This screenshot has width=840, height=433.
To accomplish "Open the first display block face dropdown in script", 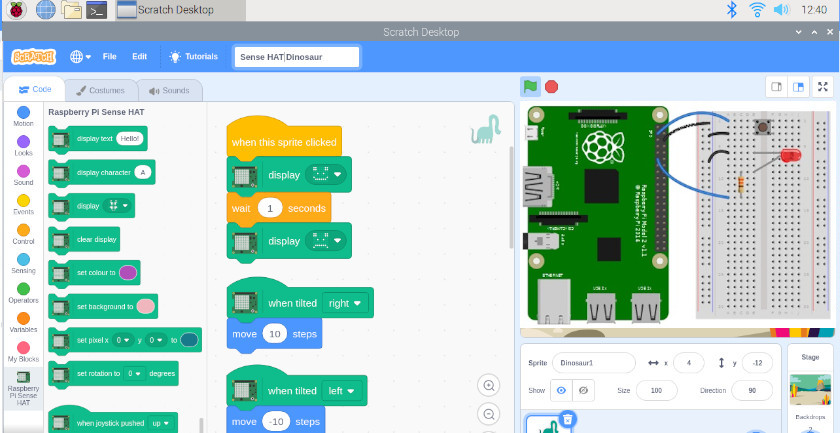I will click(x=326, y=175).
